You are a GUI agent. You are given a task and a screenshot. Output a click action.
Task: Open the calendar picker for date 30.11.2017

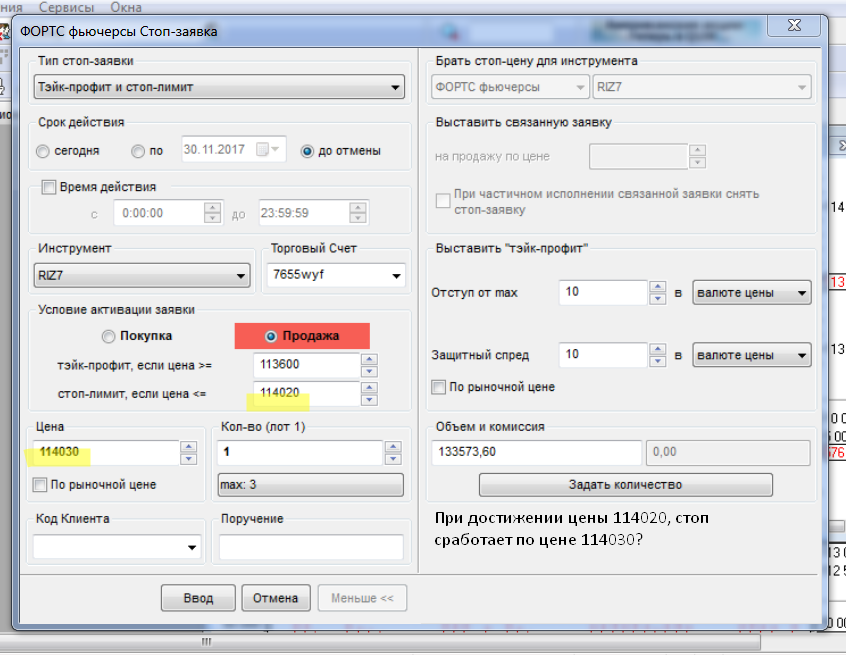[268, 149]
